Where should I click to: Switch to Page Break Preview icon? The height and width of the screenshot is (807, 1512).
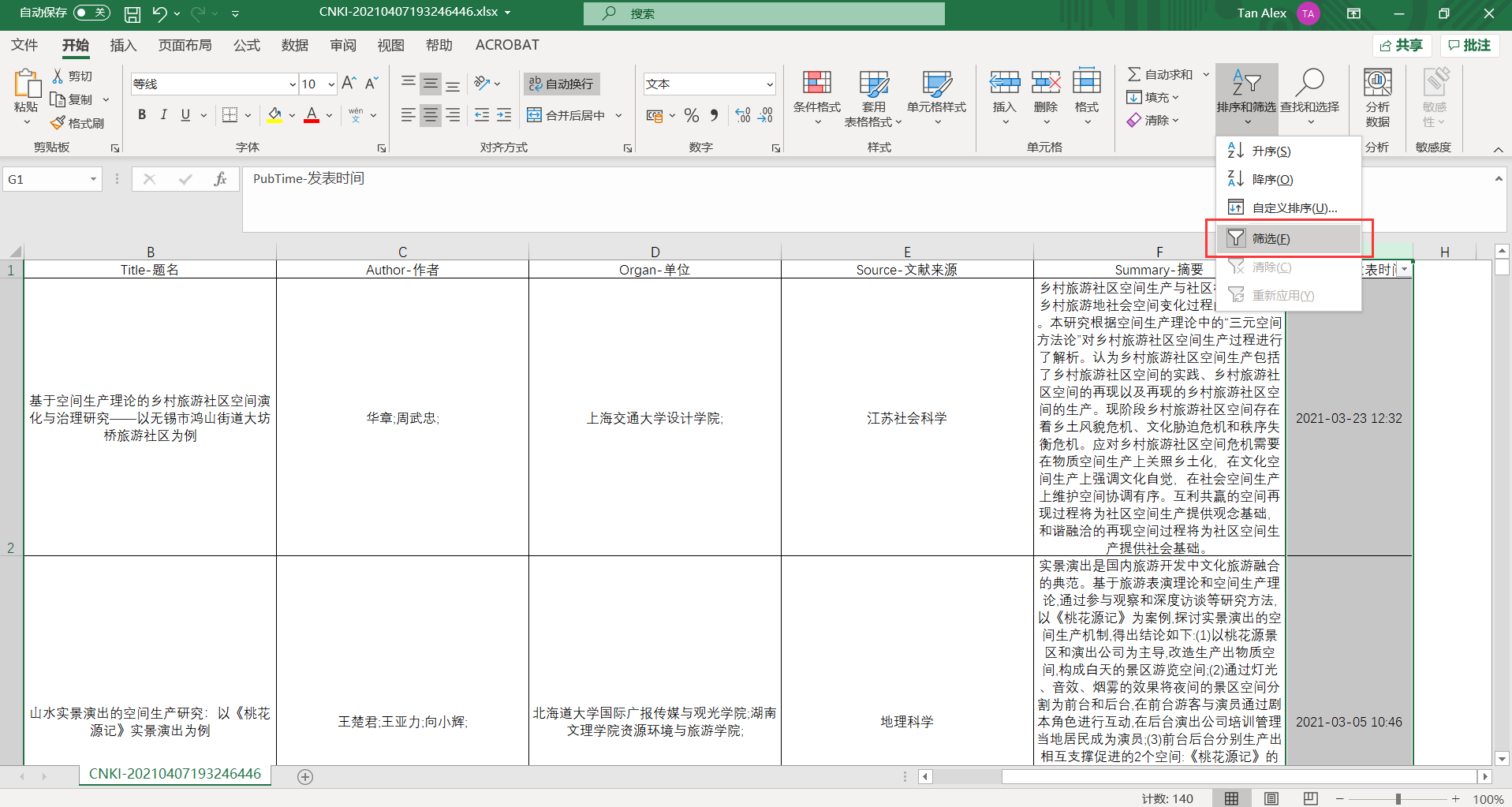pos(1311,799)
